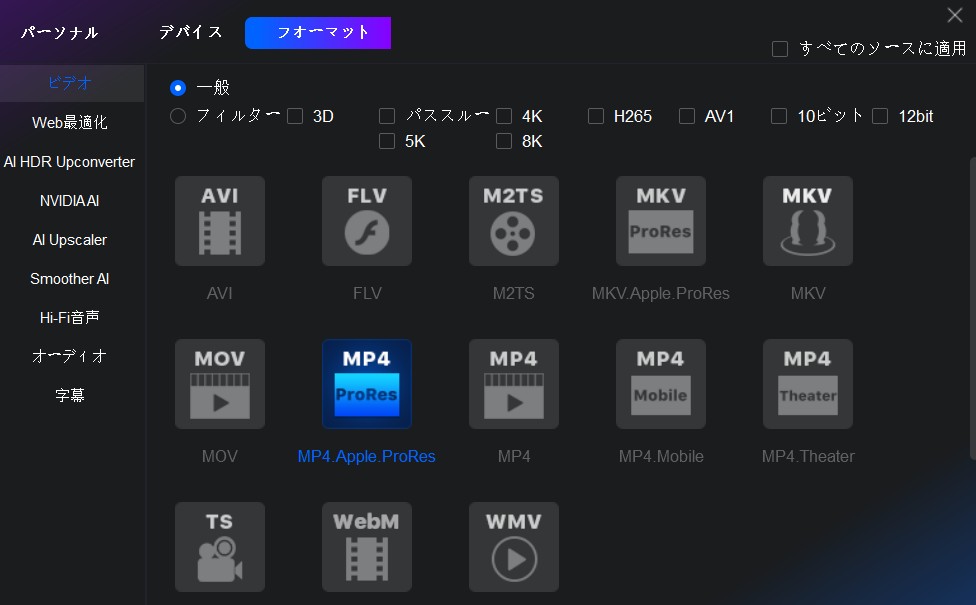This screenshot has height=605, width=976.
Task: Pick the MP4 Theater format icon
Action: 808,384
